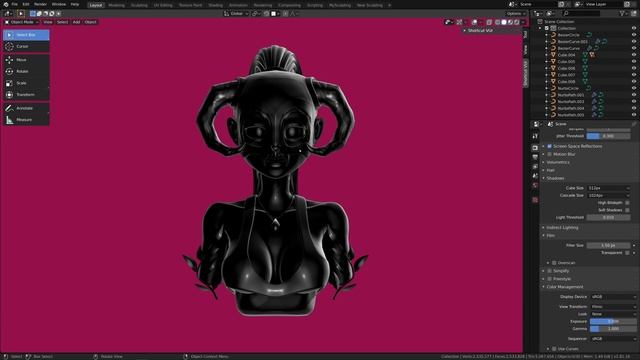This screenshot has width=640, height=360.
Task: Select the Select Box tool
Action: [x=26, y=35]
